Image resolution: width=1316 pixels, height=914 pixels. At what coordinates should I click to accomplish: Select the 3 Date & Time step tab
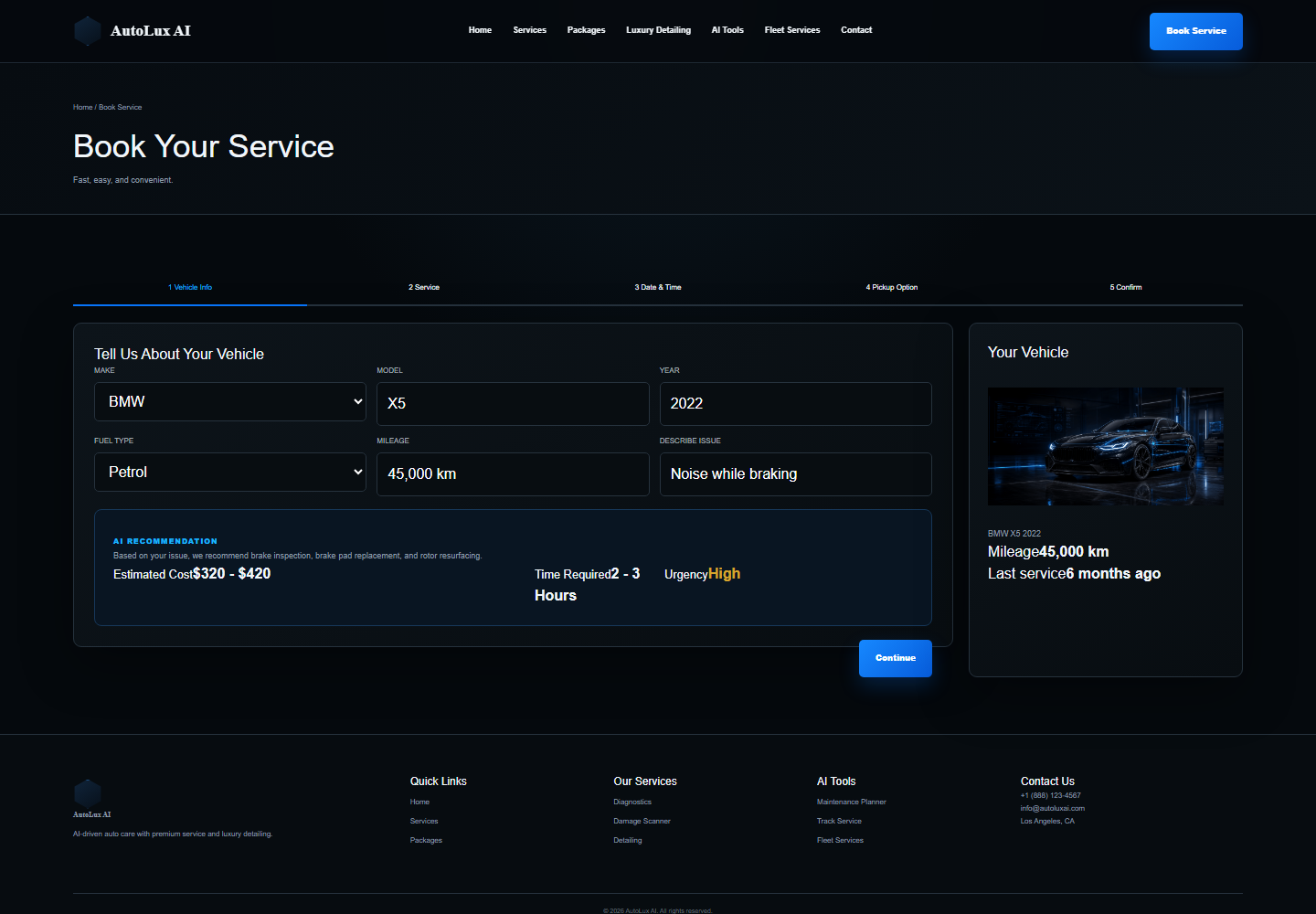click(x=658, y=287)
